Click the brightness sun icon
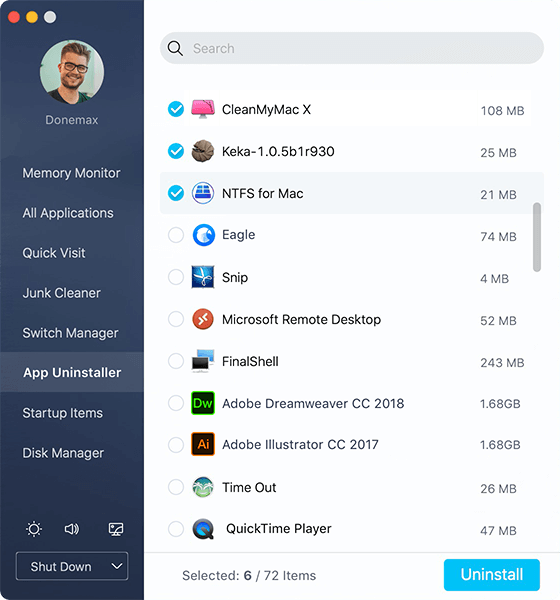The width and height of the screenshot is (560, 600). 34,529
